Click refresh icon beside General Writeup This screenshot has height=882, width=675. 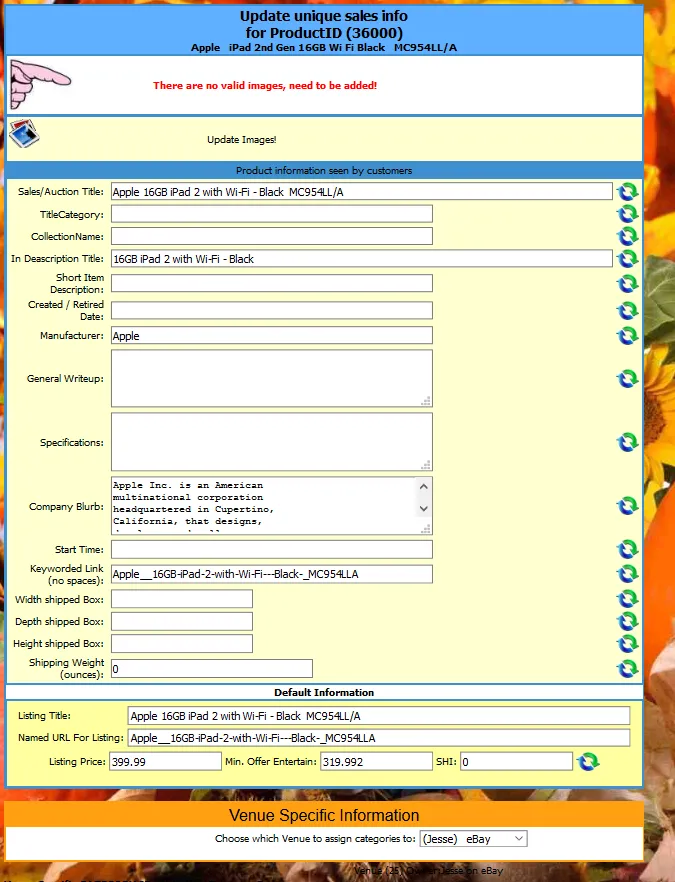click(x=627, y=379)
